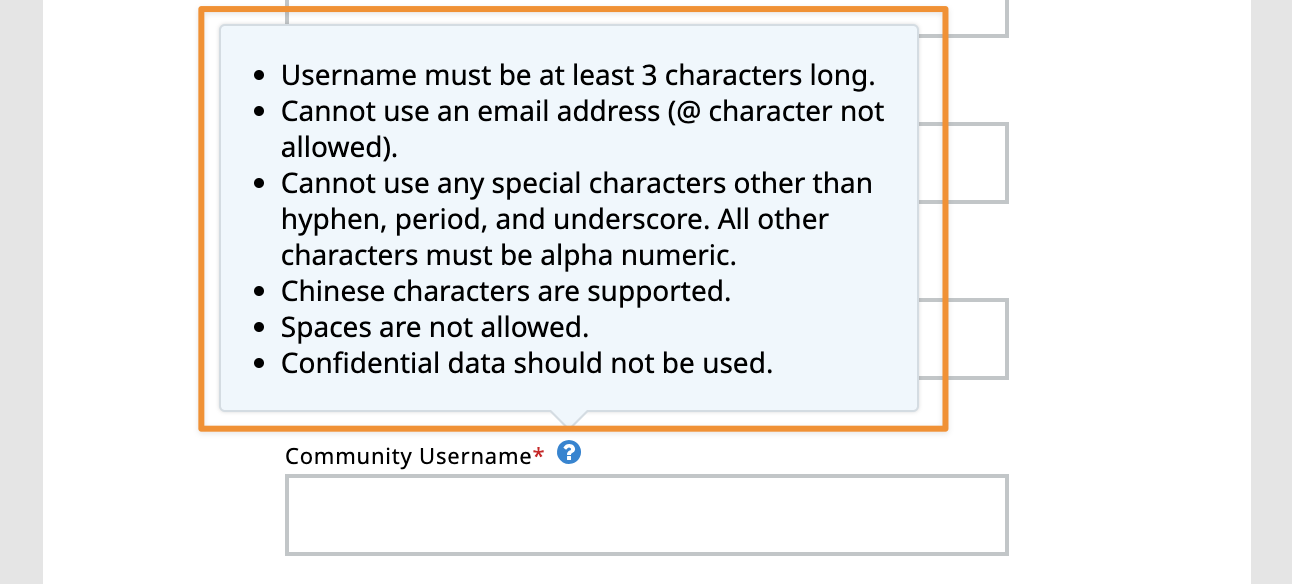Screen dimensions: 1292x584
Task: Click the tooltip's downward pointer arrow
Action: (567, 419)
